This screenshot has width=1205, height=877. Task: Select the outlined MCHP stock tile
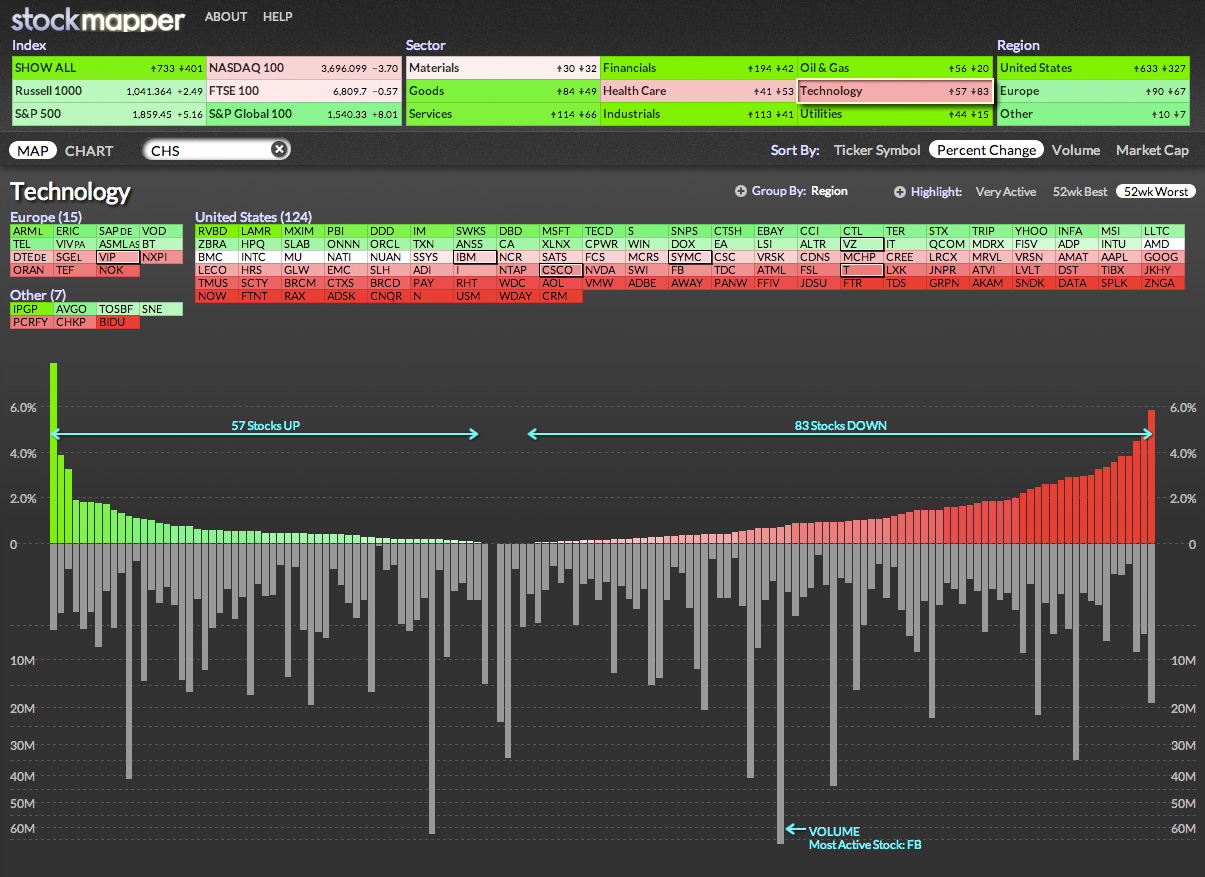(x=862, y=257)
